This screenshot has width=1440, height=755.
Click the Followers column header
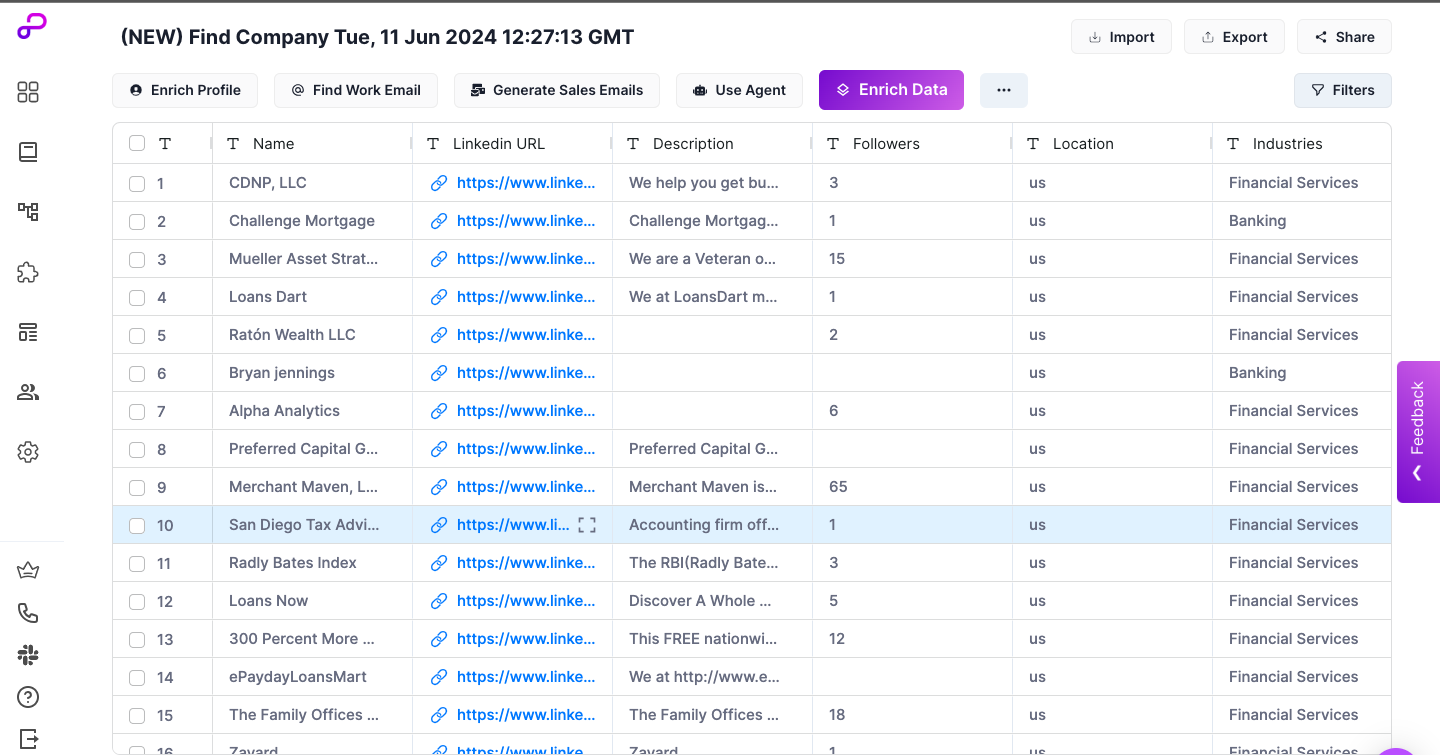point(886,144)
